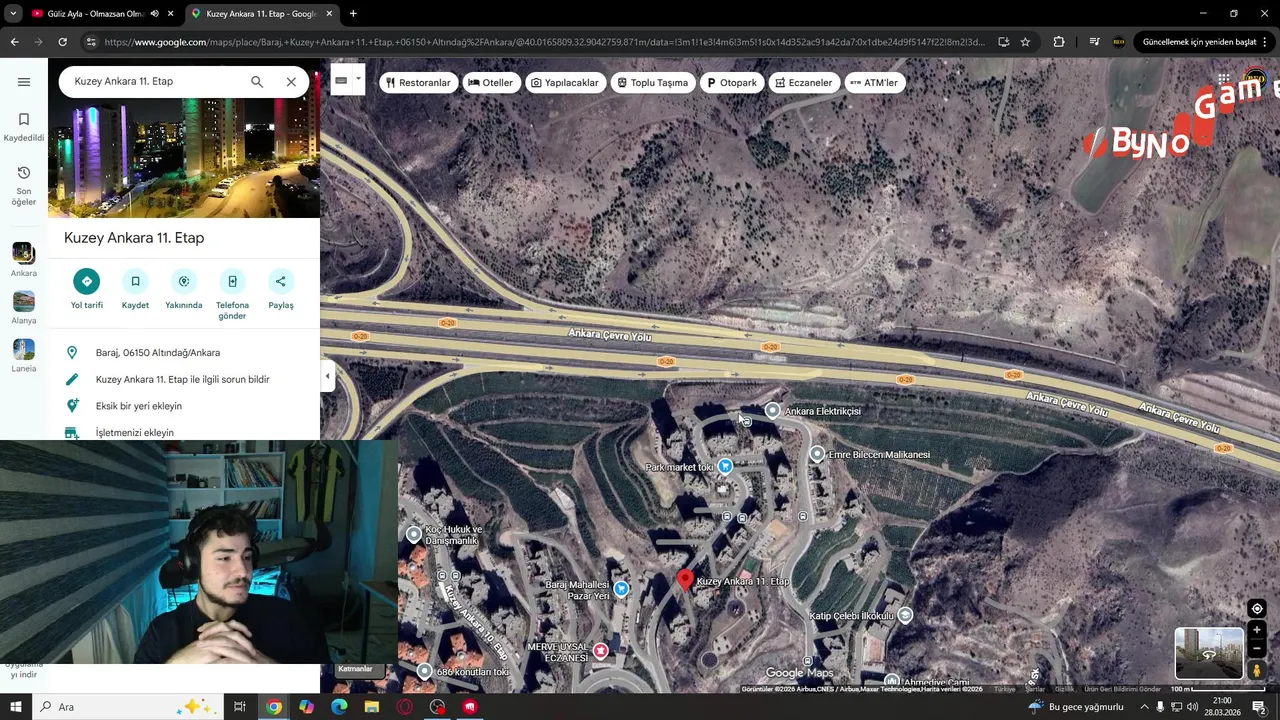Screen dimensions: 1280x720
Task: Reload the page
Action: click(x=62, y=42)
